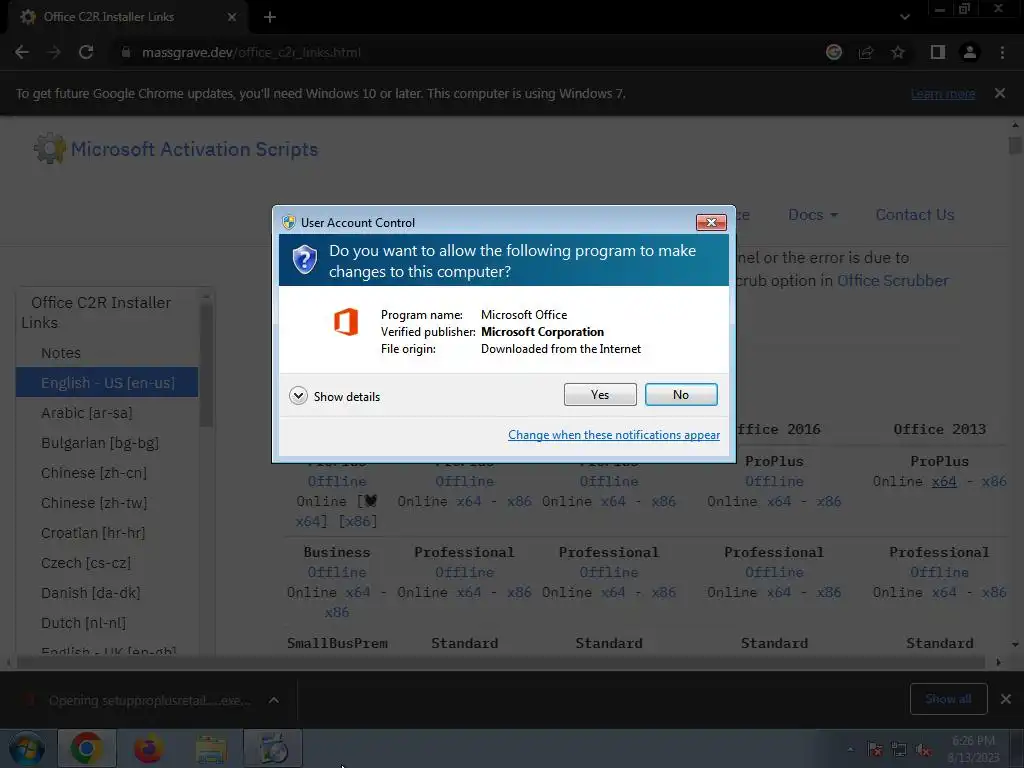Screen dimensions: 1024x768
Task: Click the horizontal page scrollbar
Action: pyautogui.click(x=502, y=662)
